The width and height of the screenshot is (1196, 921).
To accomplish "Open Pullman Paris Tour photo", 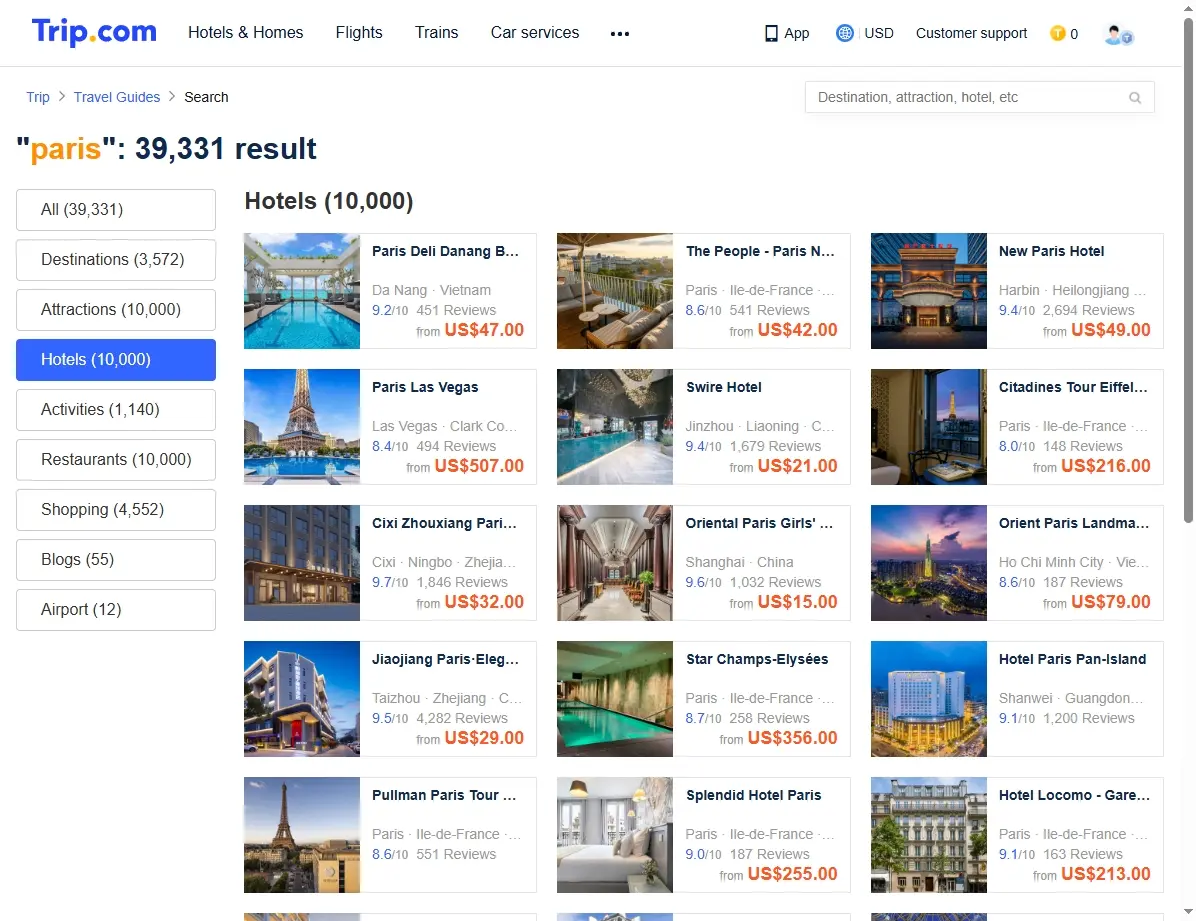I will (x=302, y=835).
